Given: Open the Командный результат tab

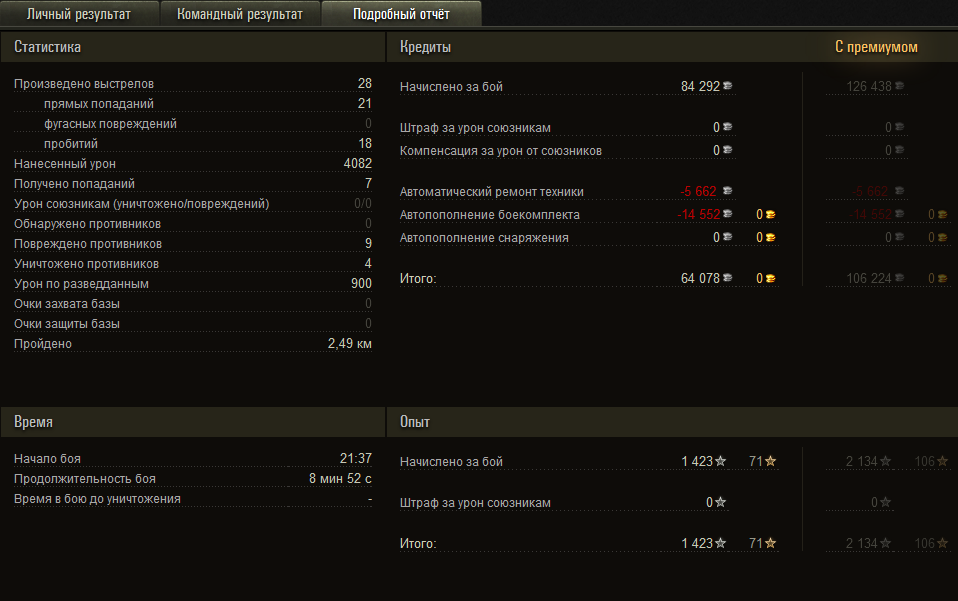Looking at the screenshot, I should (x=240, y=14).
